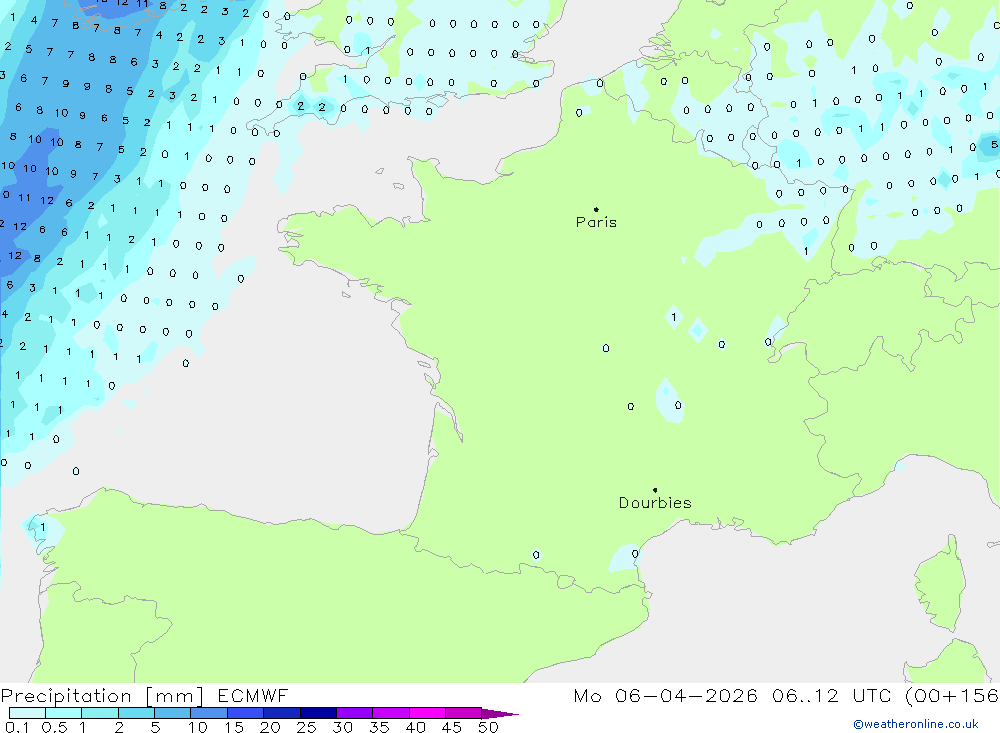Click the 25–30 mm dark blue legend swatch

coord(318,713)
